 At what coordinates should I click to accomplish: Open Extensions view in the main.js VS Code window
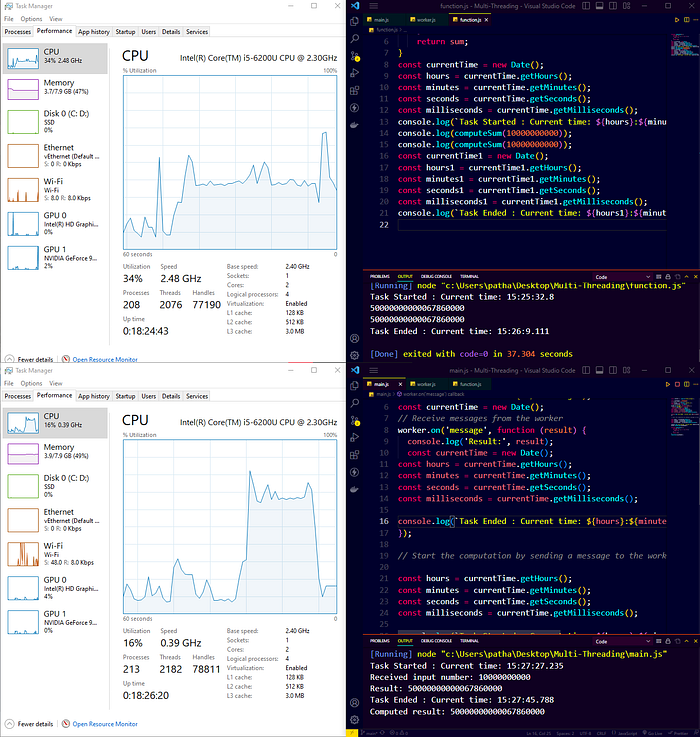click(x=355, y=455)
